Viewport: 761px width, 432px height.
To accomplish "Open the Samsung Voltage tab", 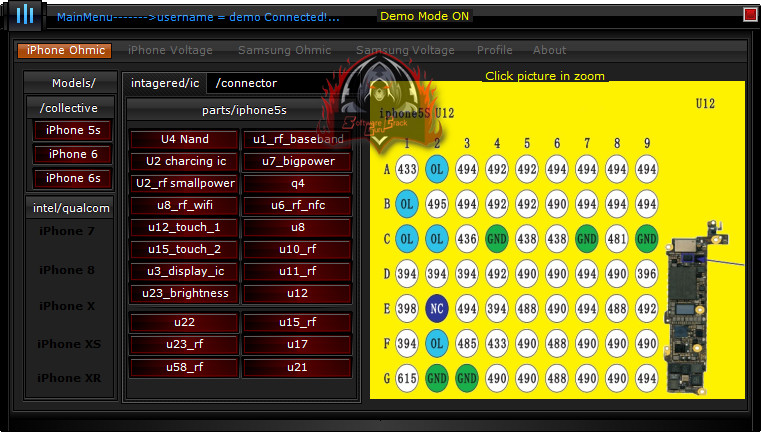I will 405,50.
